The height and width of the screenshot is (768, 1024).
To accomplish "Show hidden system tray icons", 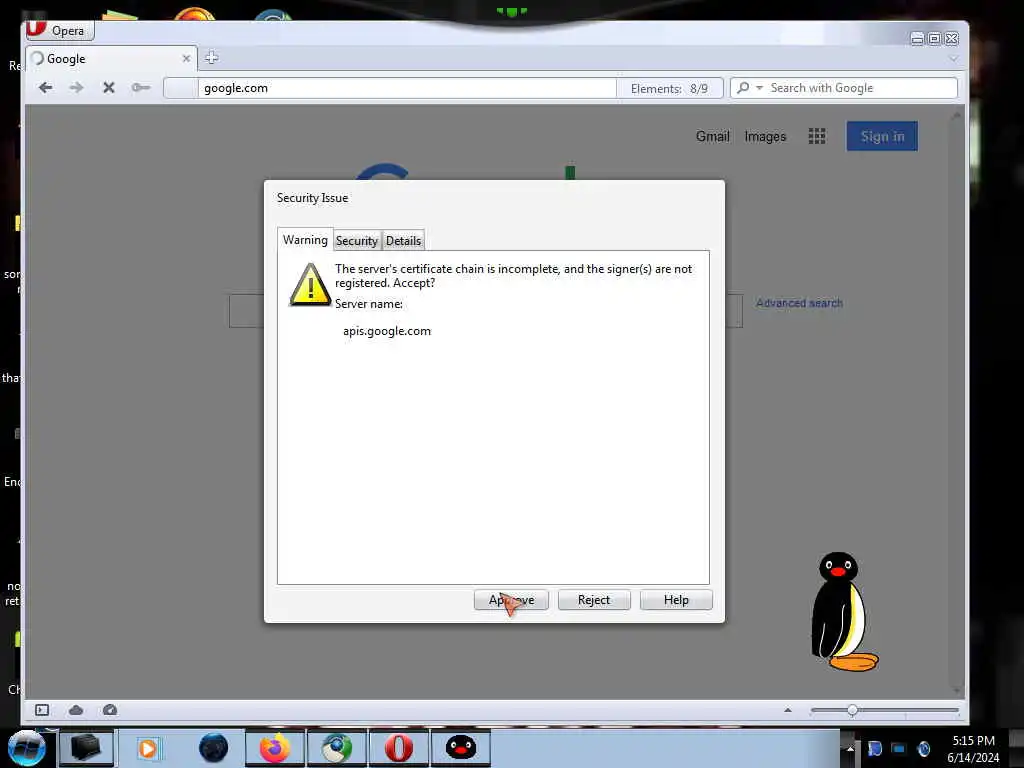I will click(x=850, y=748).
